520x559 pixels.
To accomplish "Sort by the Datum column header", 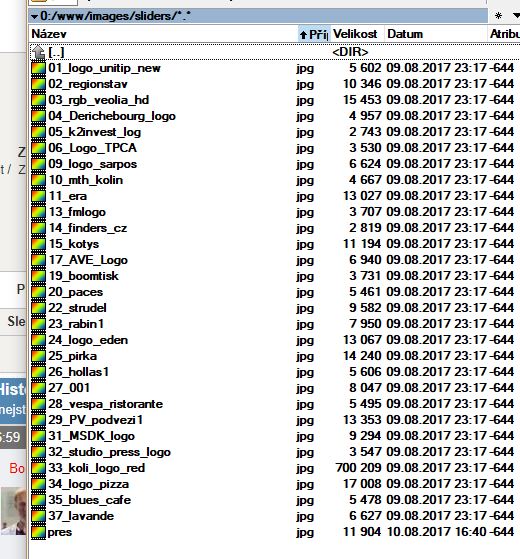I will pos(436,34).
